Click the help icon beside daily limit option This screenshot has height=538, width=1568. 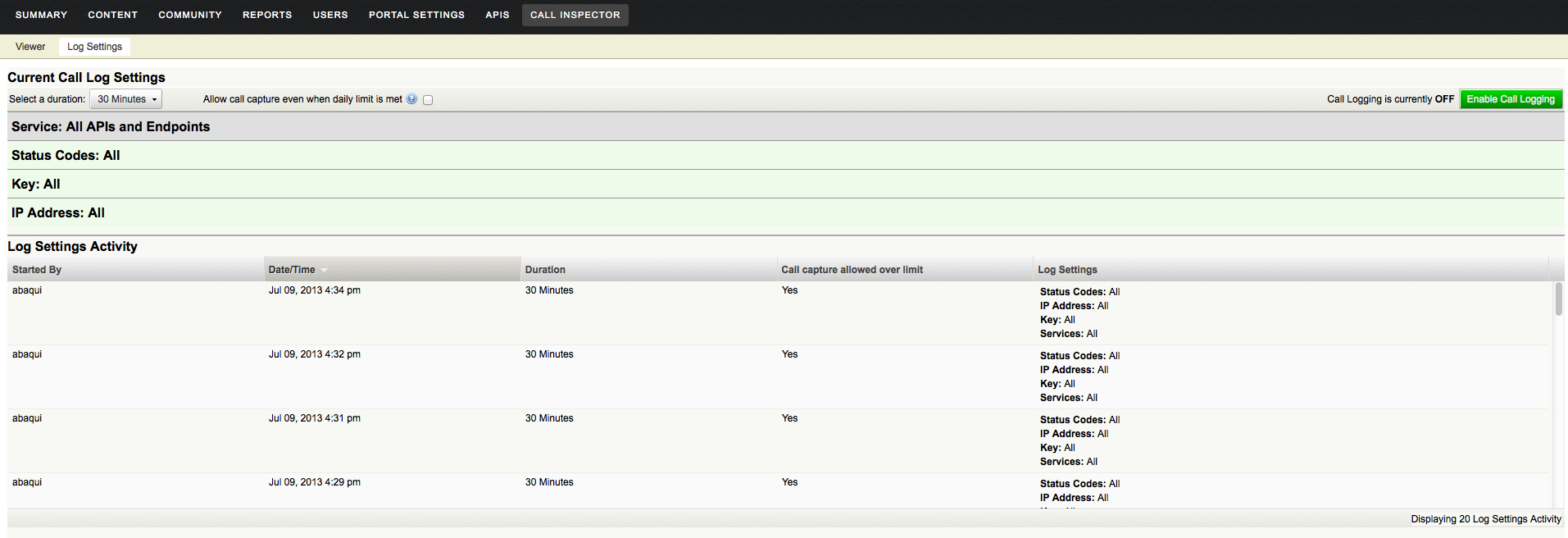point(411,99)
